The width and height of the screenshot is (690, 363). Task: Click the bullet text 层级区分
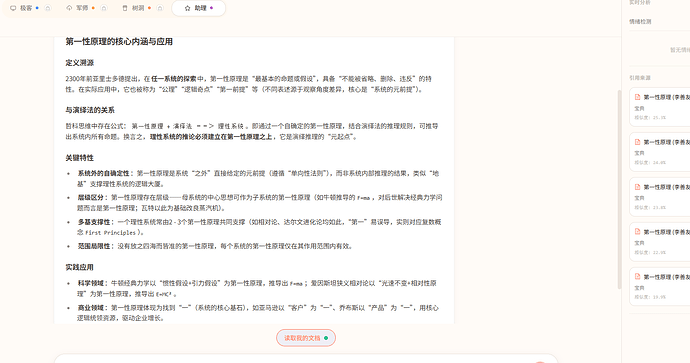(91, 198)
